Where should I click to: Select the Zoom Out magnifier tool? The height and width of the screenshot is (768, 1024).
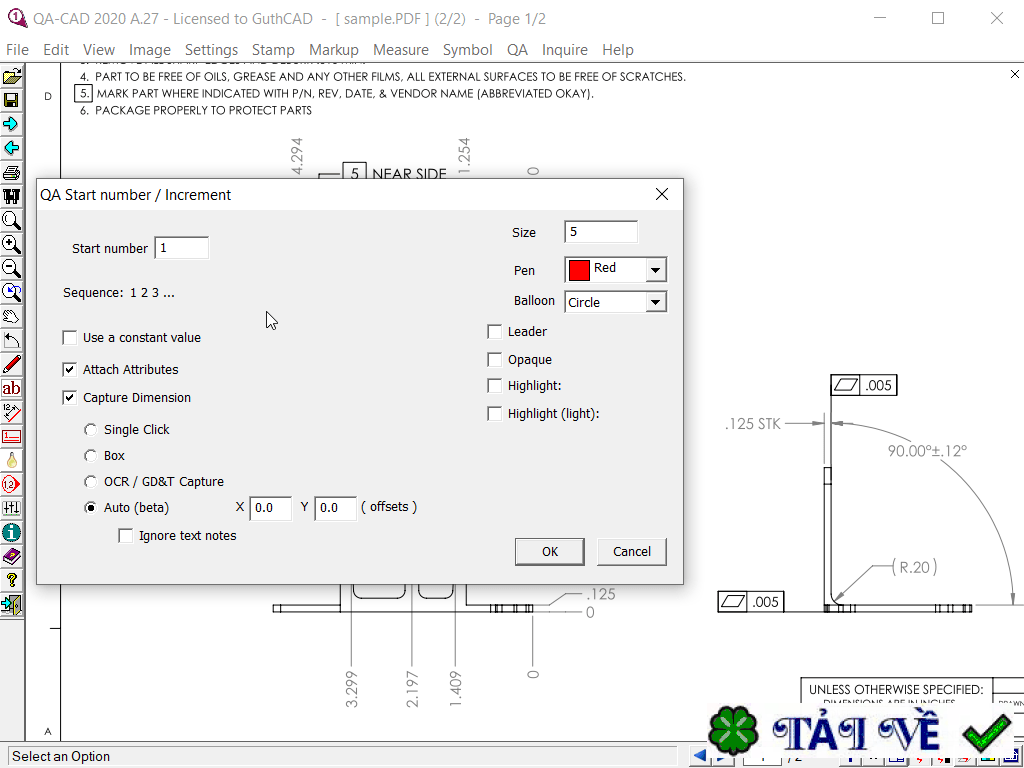coord(12,268)
